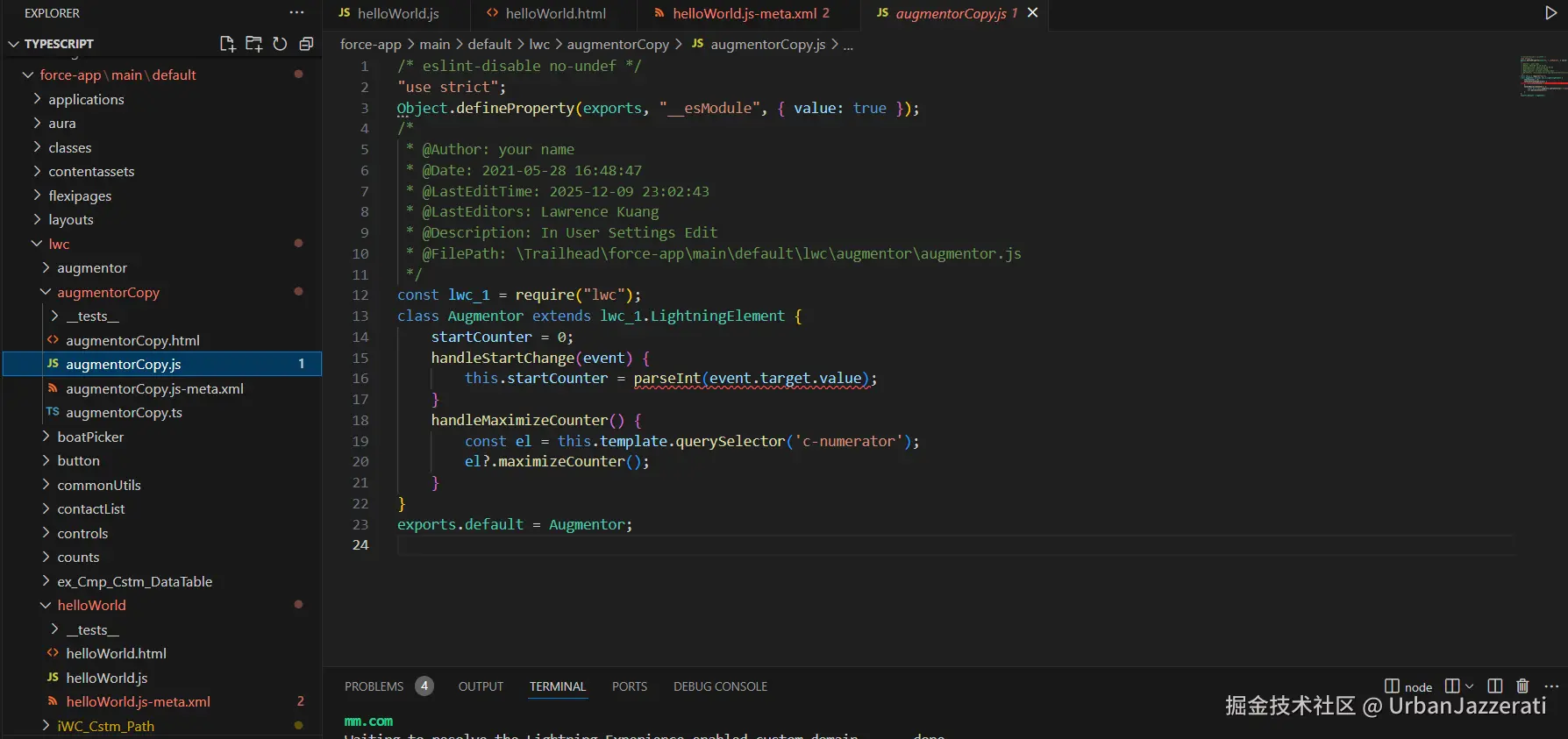Expand the boatPicker folder
This screenshot has width=1568, height=739.
point(90,437)
